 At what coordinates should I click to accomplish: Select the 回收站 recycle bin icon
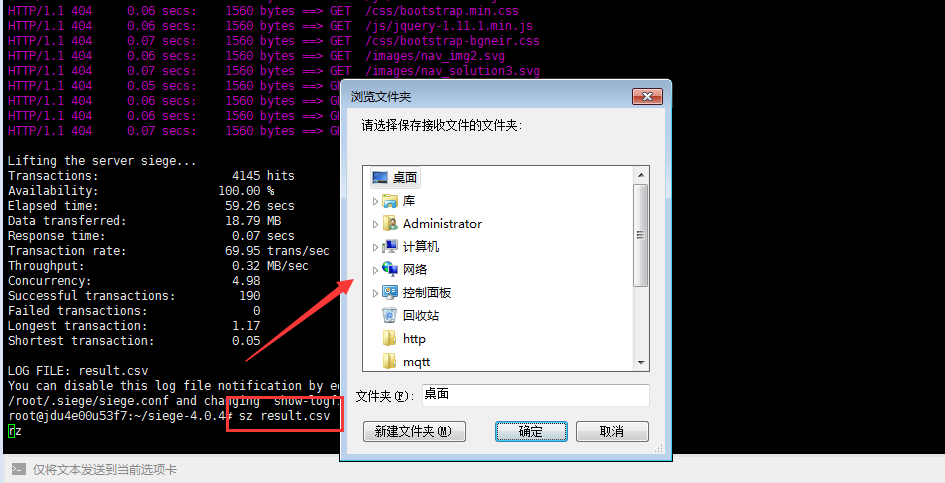click(390, 315)
